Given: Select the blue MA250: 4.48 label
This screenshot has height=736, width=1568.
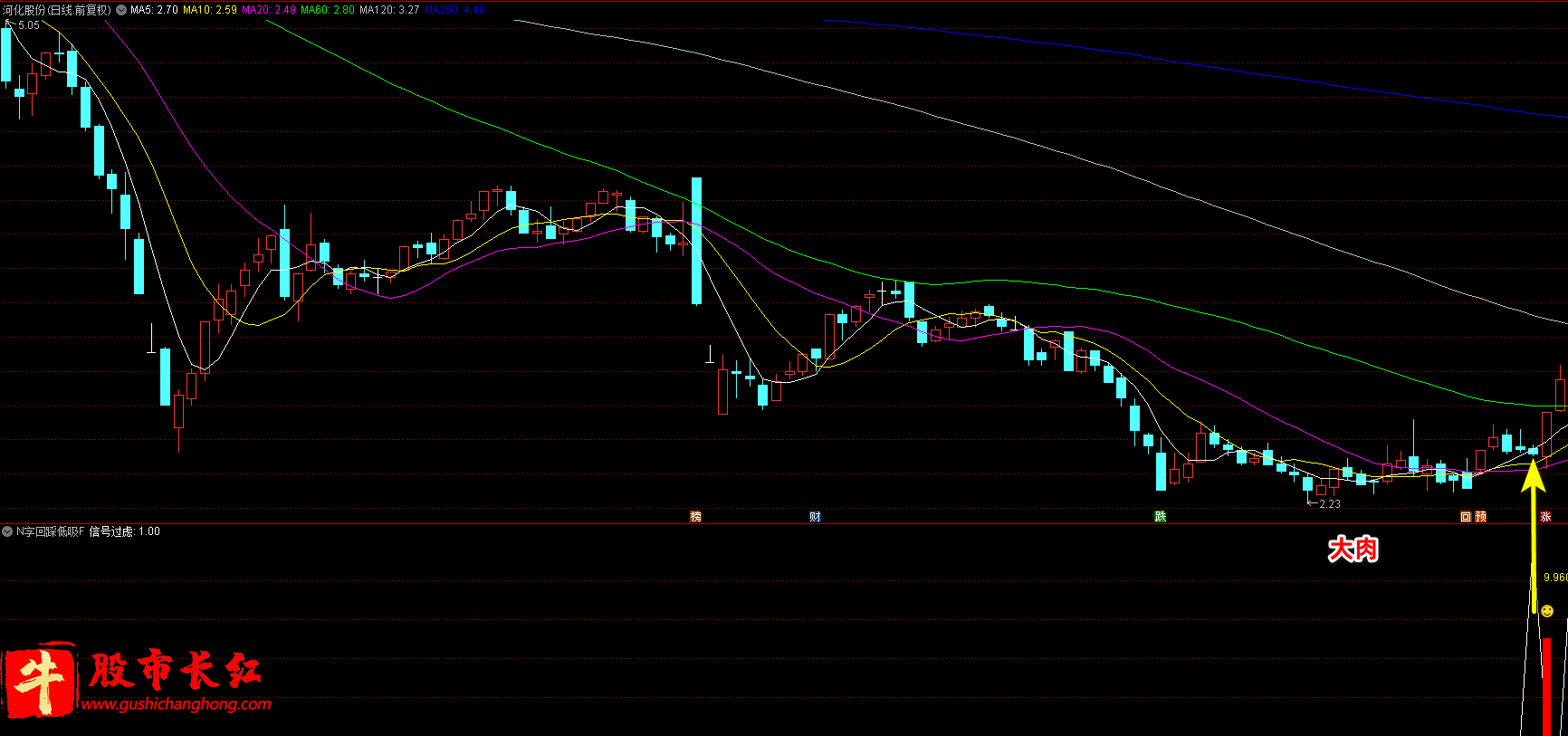Looking at the screenshot, I should [x=454, y=10].
